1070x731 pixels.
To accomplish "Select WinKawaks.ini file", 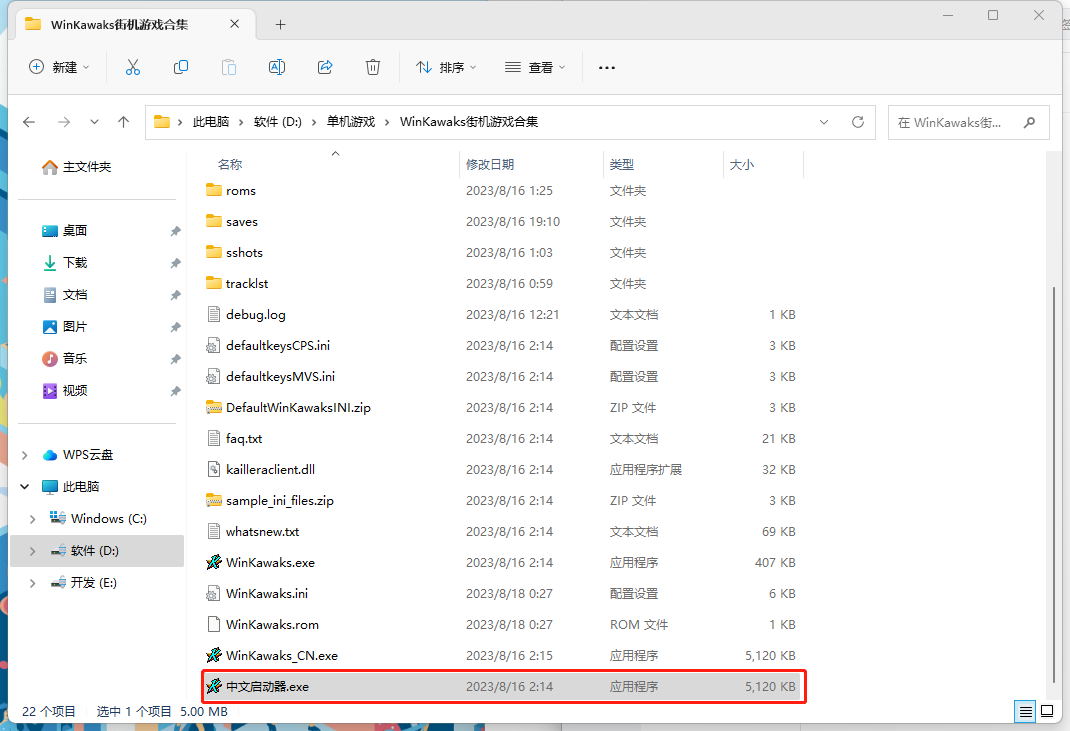I will point(504,594).
